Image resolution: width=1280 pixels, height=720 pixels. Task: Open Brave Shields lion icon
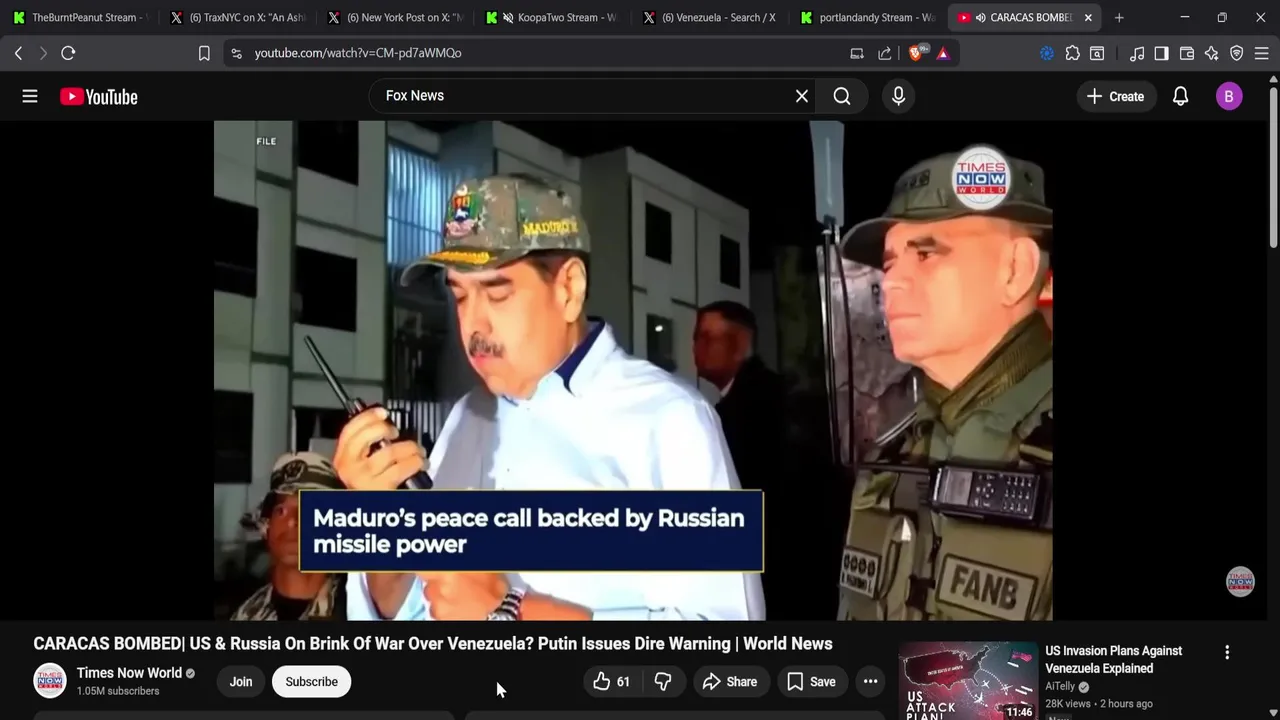click(916, 53)
